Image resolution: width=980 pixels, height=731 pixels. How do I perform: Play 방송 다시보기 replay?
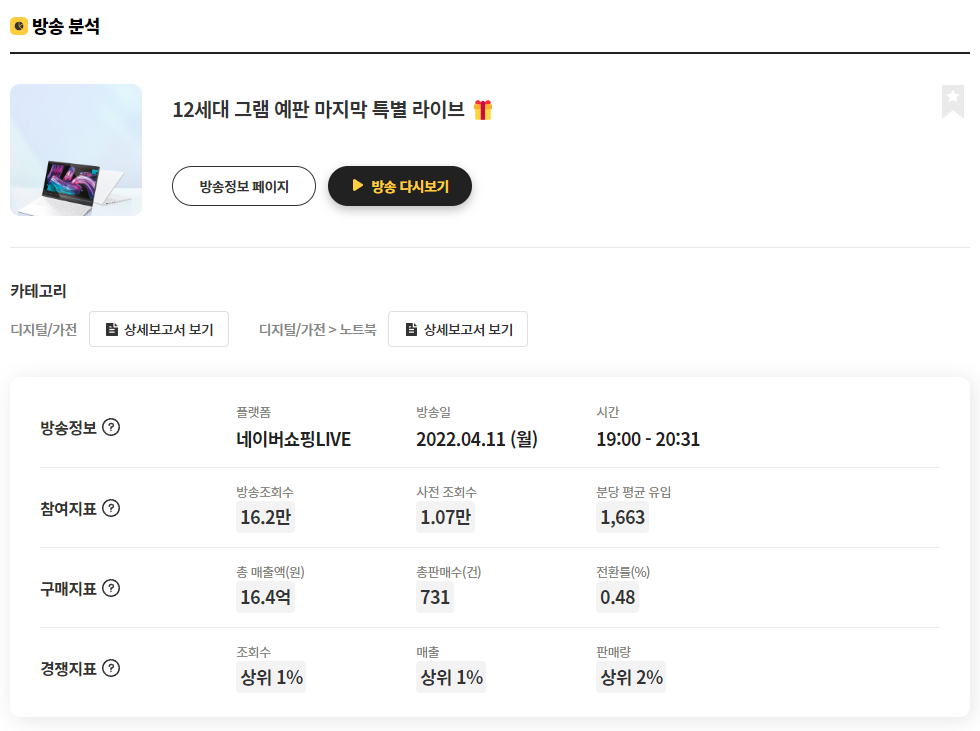click(400, 186)
